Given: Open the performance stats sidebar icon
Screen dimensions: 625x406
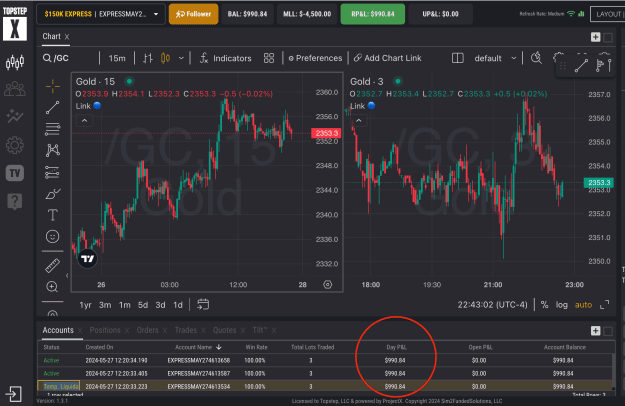Looking at the screenshot, I should [x=15, y=116].
